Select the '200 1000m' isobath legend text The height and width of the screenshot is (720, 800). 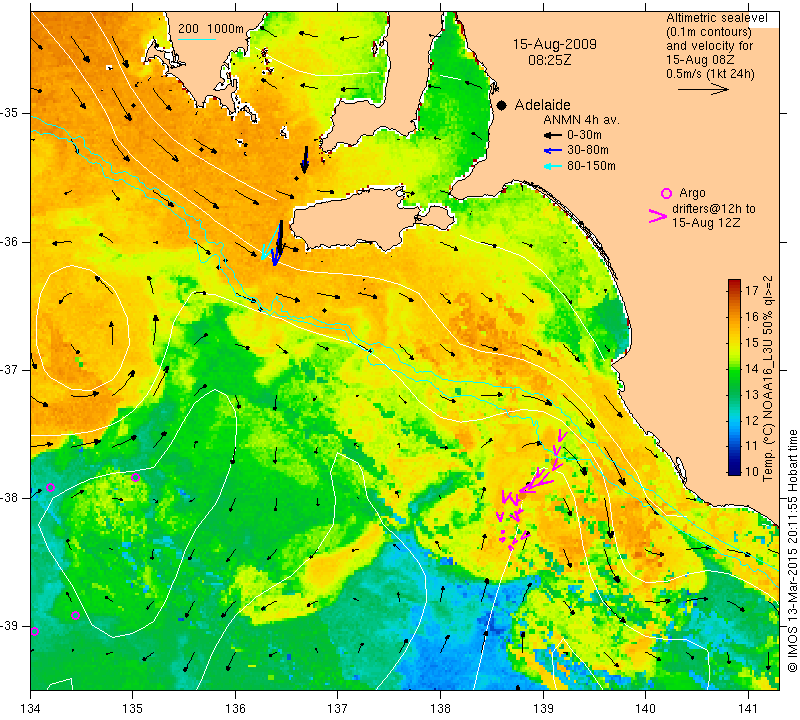[x=211, y=29]
